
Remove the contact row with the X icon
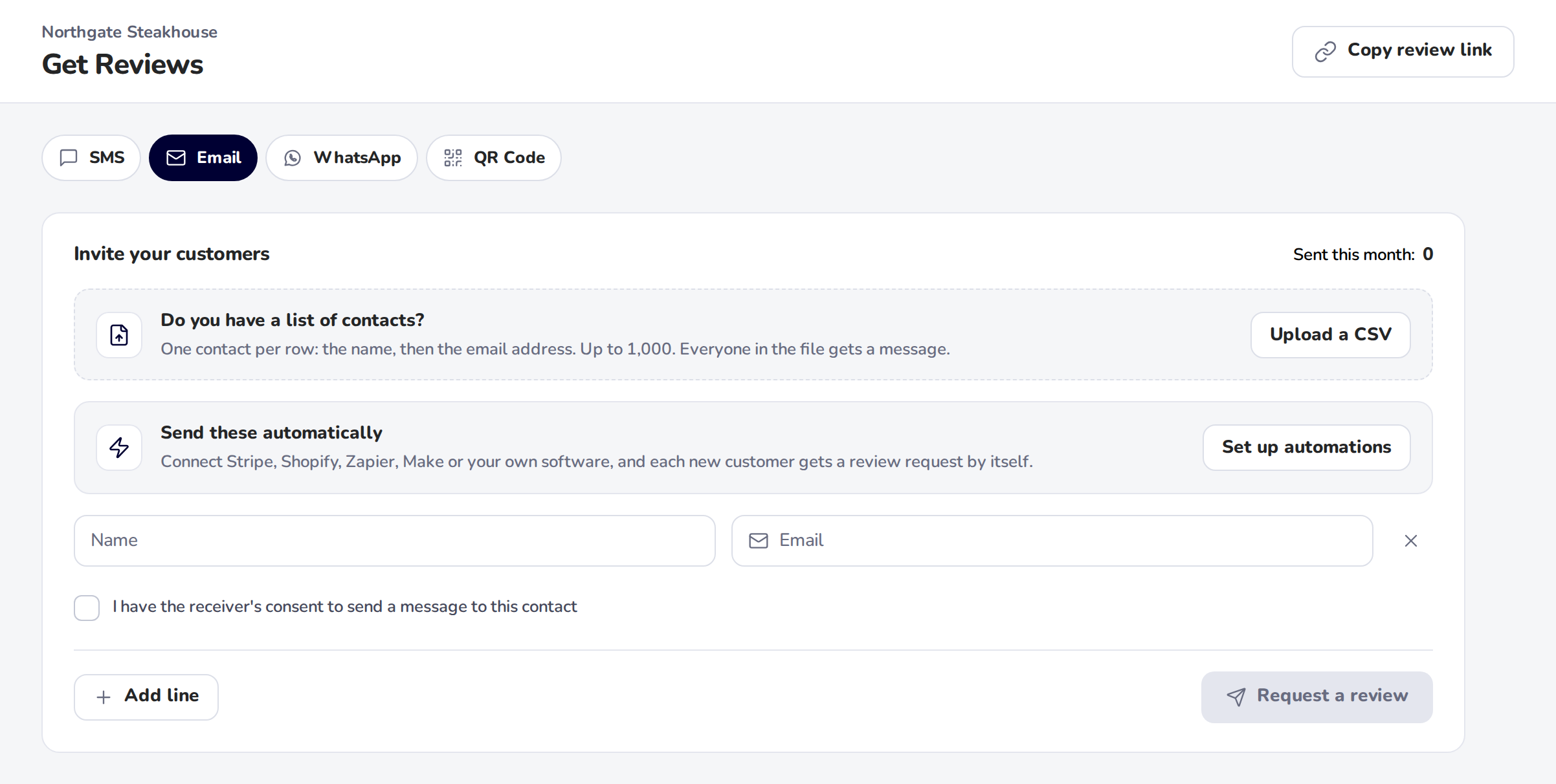coord(1411,541)
